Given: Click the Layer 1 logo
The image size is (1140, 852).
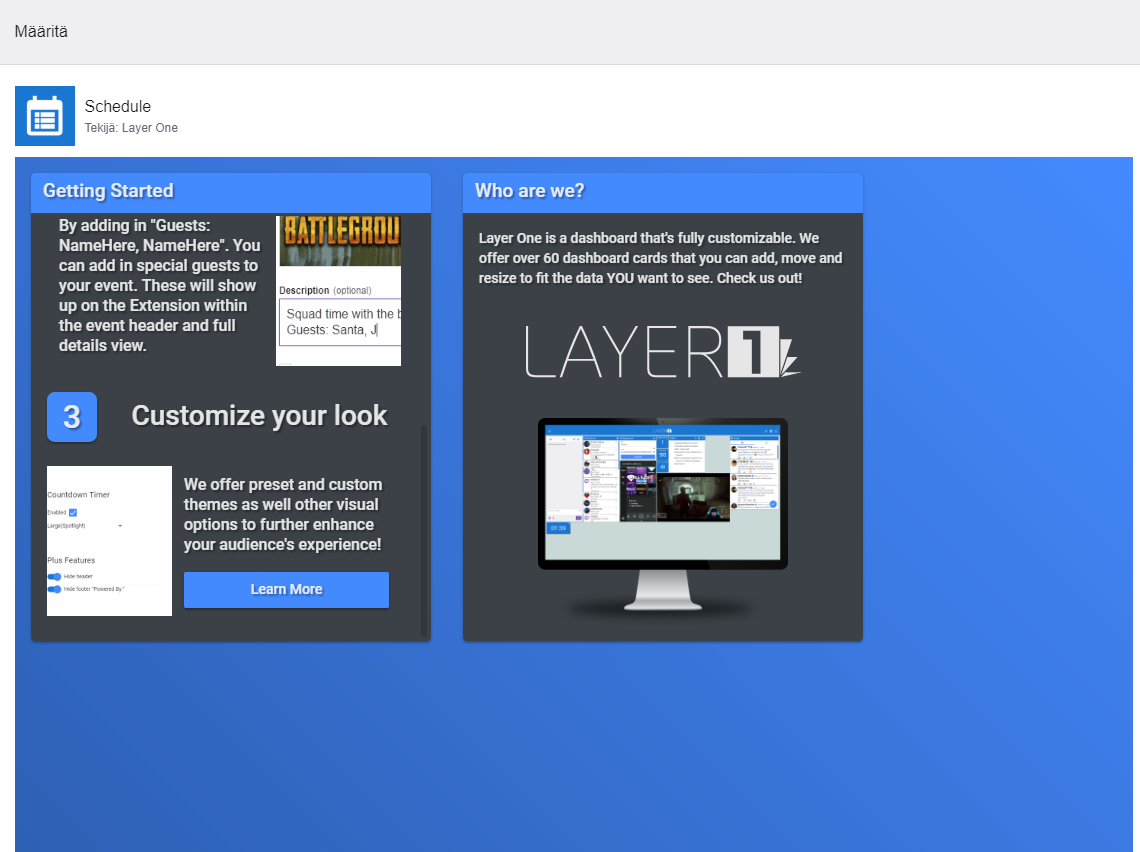Looking at the screenshot, I should [x=662, y=352].
